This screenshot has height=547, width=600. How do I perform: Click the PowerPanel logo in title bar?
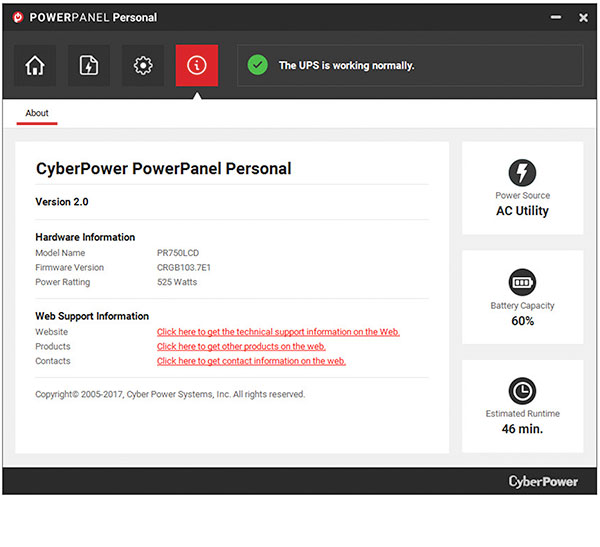click(x=18, y=17)
